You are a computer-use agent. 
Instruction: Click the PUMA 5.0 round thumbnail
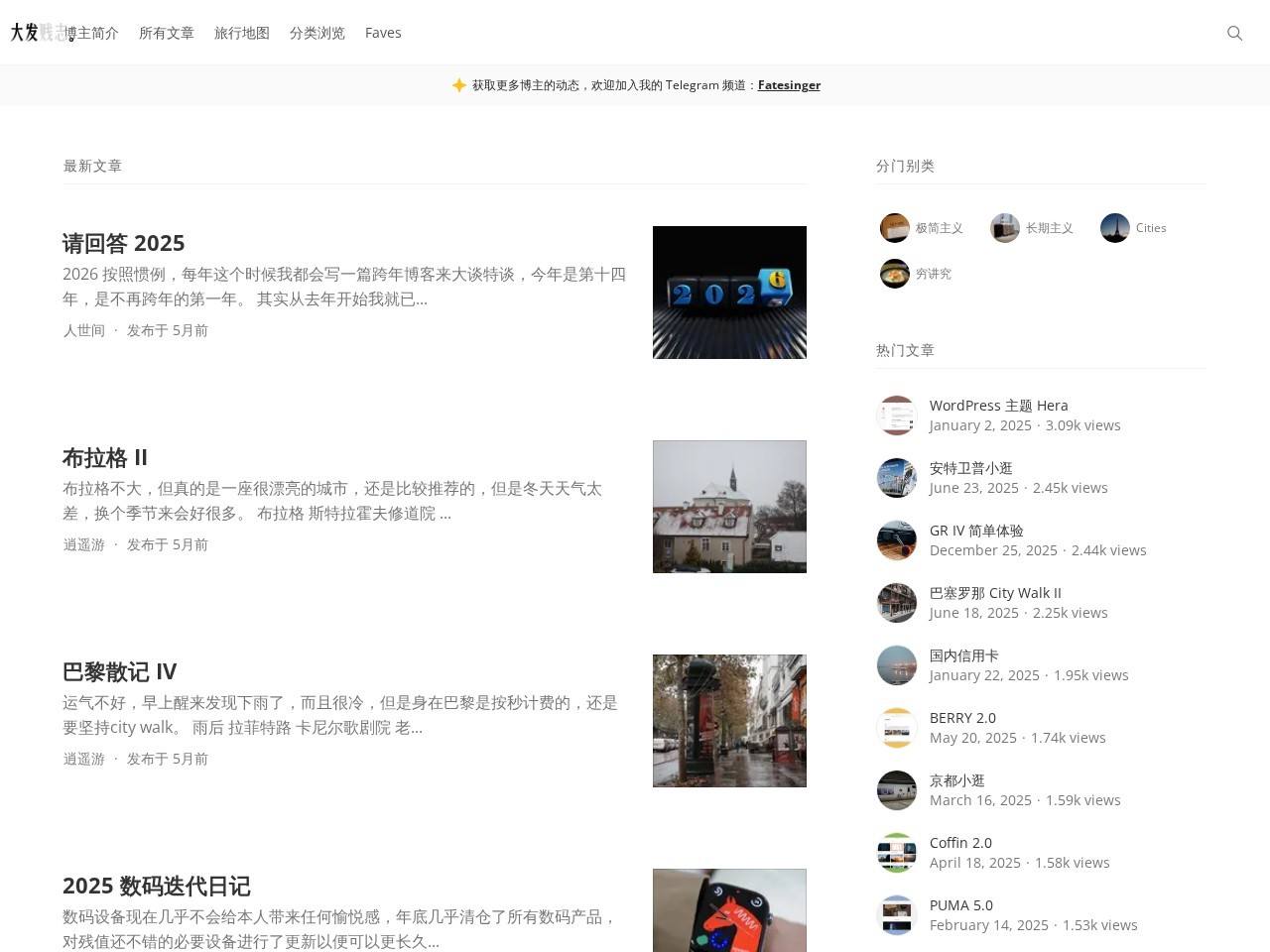897,915
